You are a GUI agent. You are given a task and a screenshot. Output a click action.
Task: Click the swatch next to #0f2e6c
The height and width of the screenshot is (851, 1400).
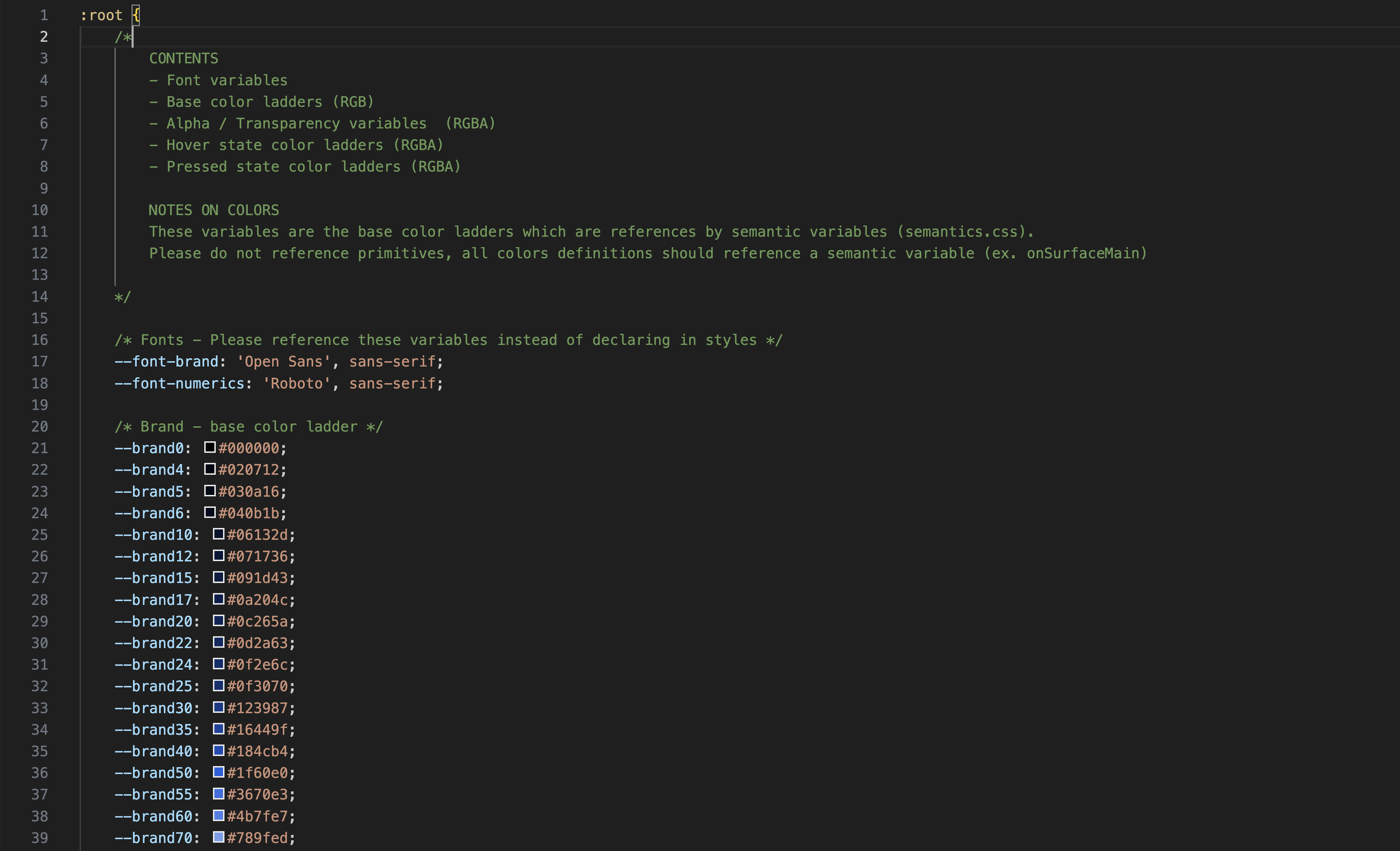218,663
